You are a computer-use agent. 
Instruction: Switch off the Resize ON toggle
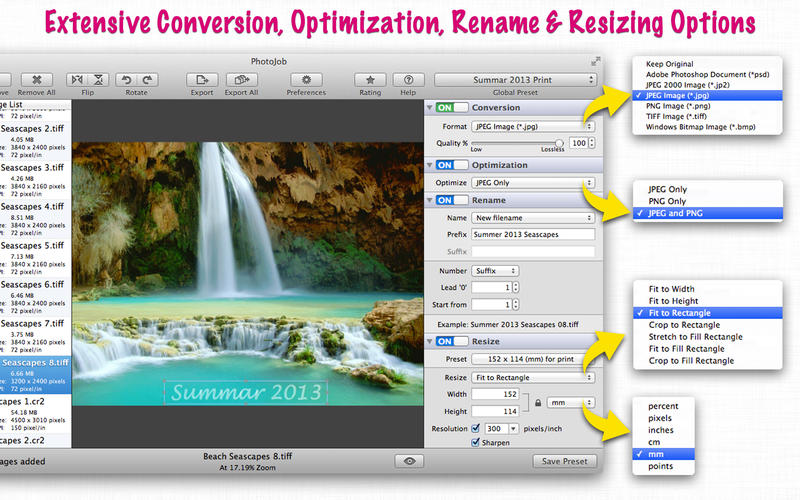coord(452,341)
